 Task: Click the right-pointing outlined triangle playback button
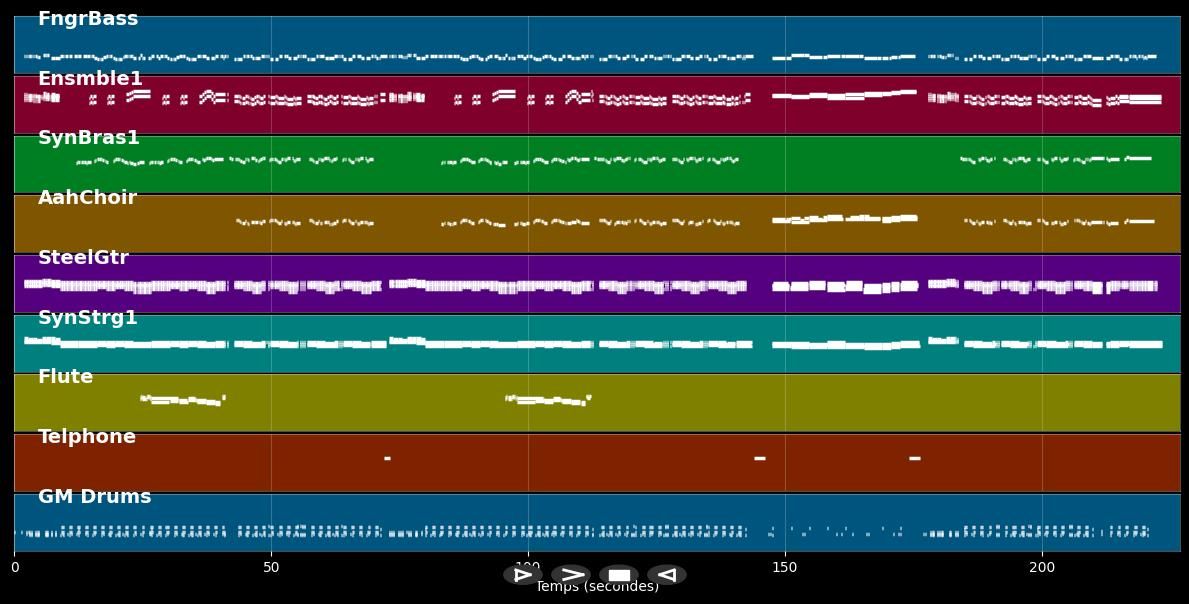pos(522,575)
